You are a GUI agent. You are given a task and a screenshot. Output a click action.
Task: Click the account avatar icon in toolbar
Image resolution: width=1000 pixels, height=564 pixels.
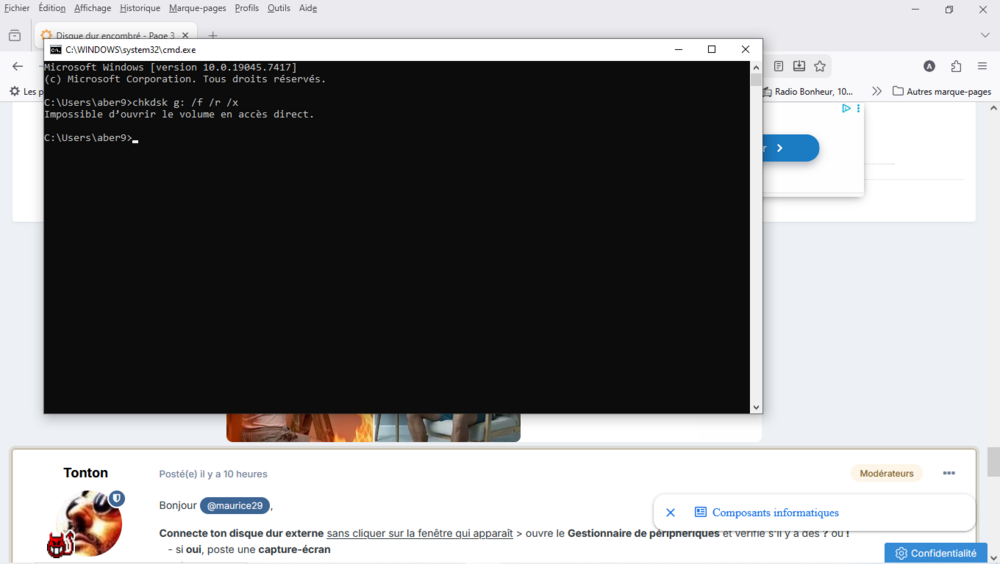coord(929,66)
